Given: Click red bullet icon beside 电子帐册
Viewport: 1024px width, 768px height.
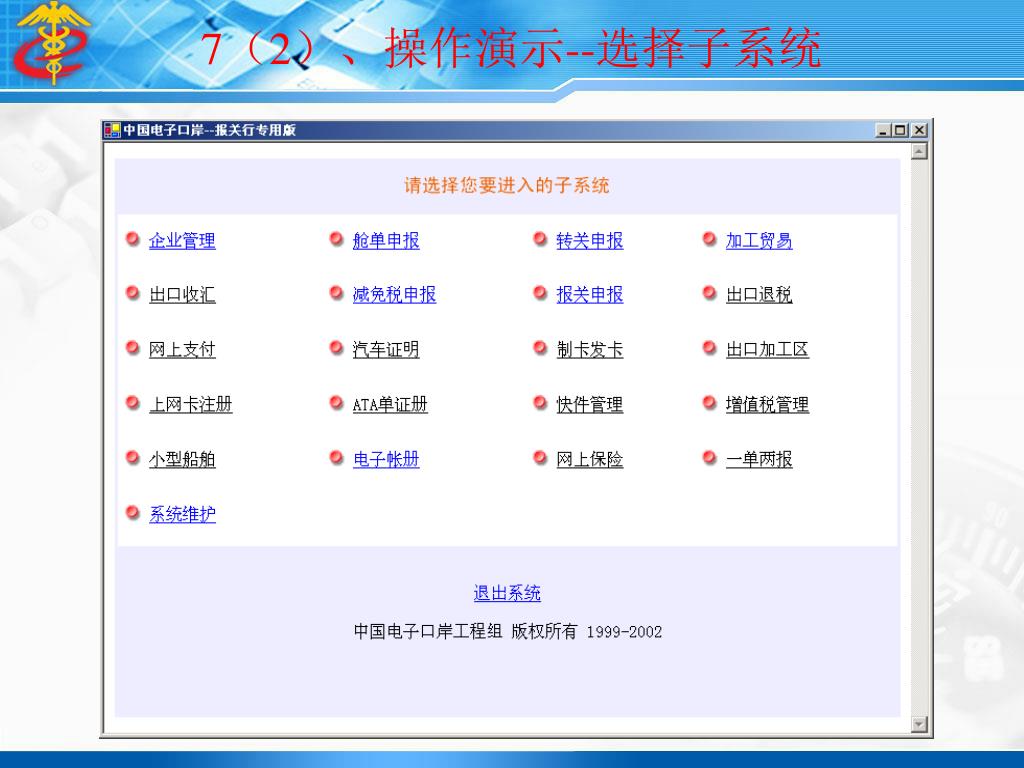Looking at the screenshot, I should pyautogui.click(x=336, y=457).
